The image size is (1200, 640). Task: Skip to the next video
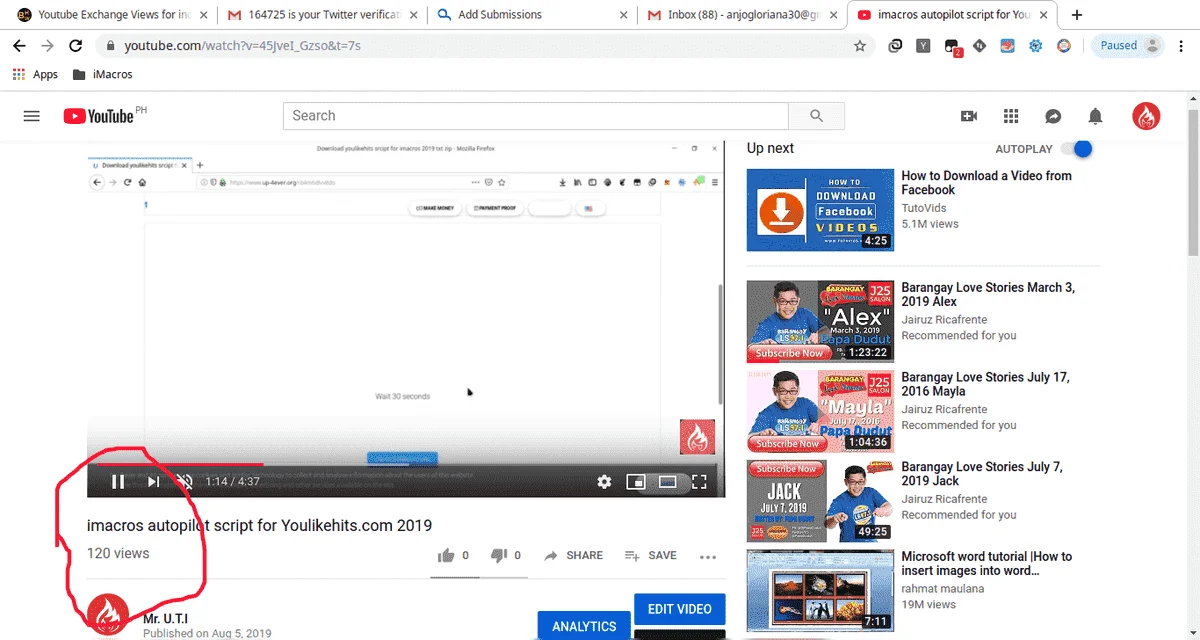(153, 482)
